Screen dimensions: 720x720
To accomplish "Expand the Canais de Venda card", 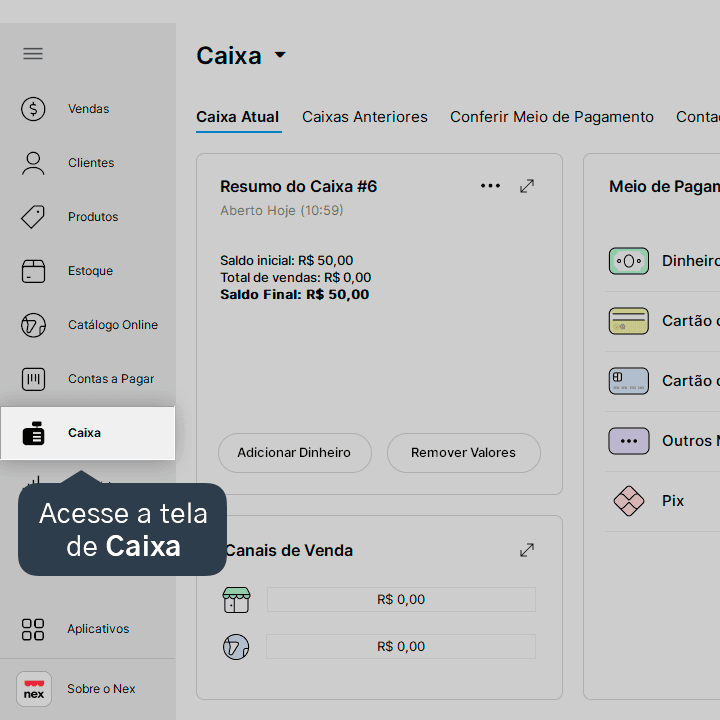I will click(x=527, y=550).
